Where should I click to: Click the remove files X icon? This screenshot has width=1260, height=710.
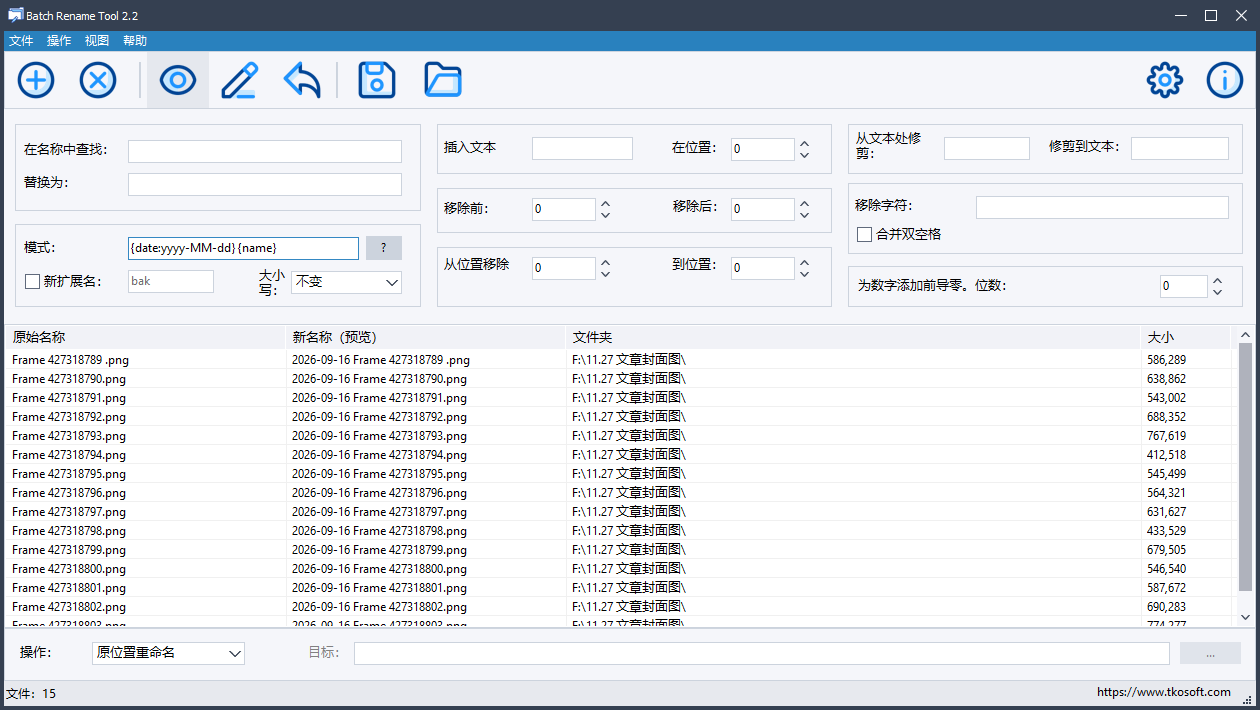coord(98,80)
